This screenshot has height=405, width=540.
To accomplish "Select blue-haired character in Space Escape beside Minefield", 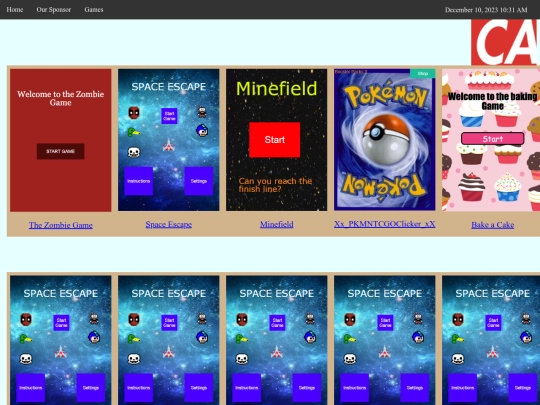I will coord(202,131).
